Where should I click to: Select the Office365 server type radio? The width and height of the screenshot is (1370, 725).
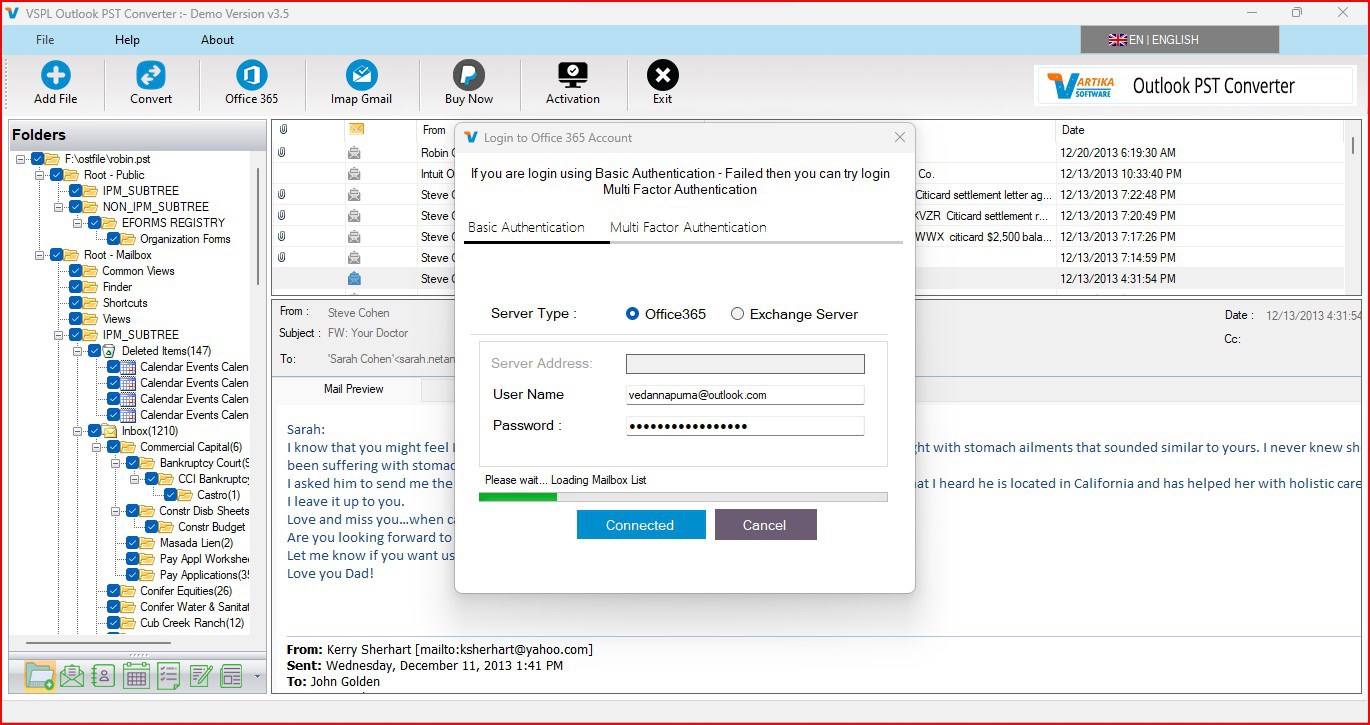pyautogui.click(x=632, y=314)
